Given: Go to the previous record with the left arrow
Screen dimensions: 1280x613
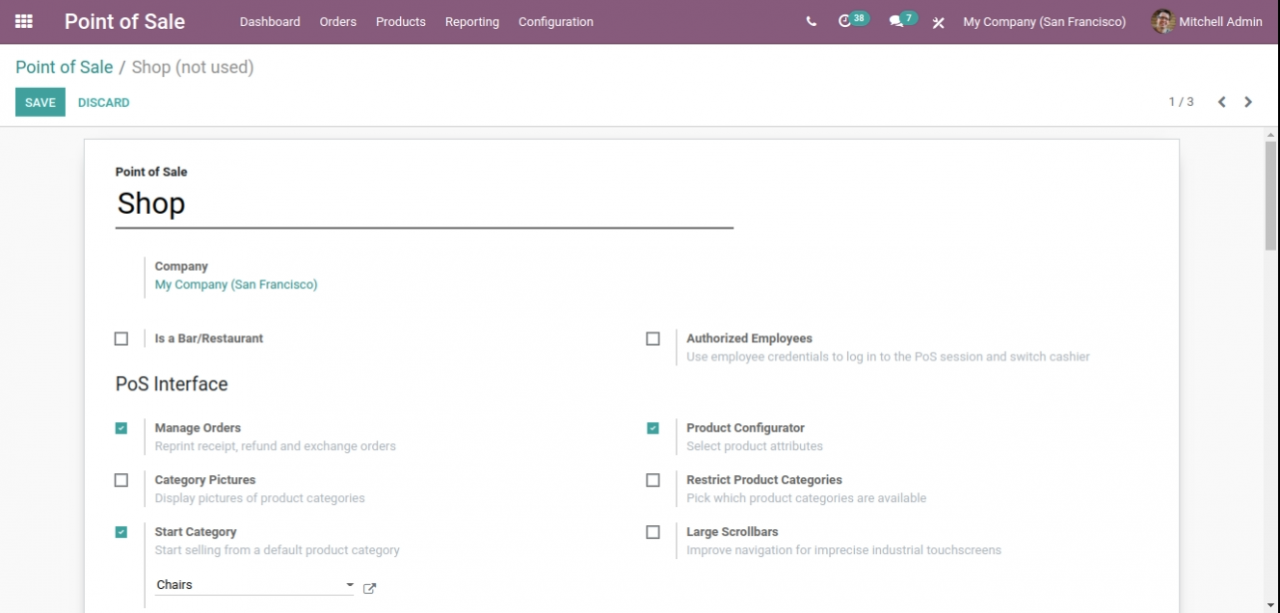Looking at the screenshot, I should [1221, 101].
